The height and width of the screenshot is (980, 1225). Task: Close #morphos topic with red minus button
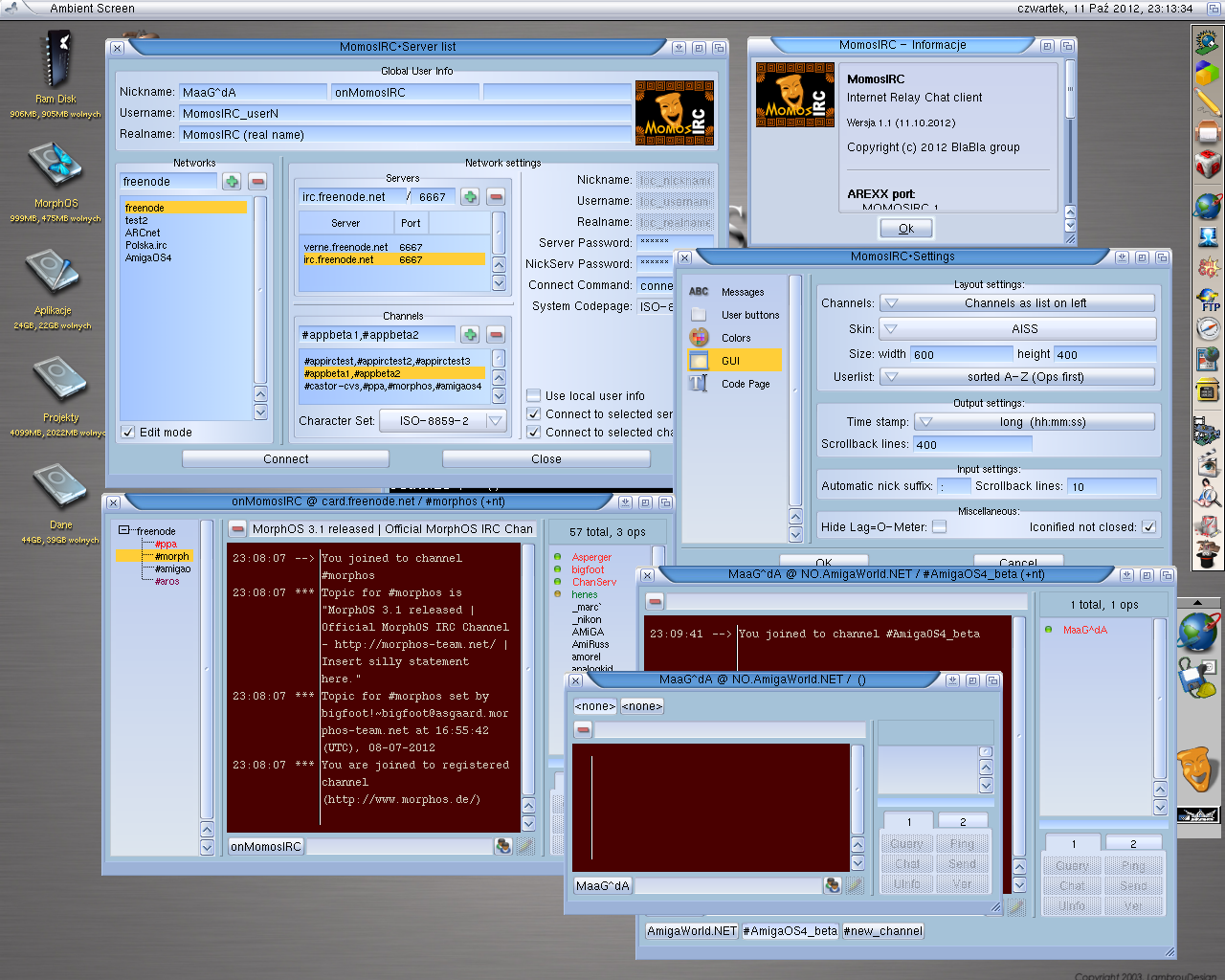tap(237, 528)
